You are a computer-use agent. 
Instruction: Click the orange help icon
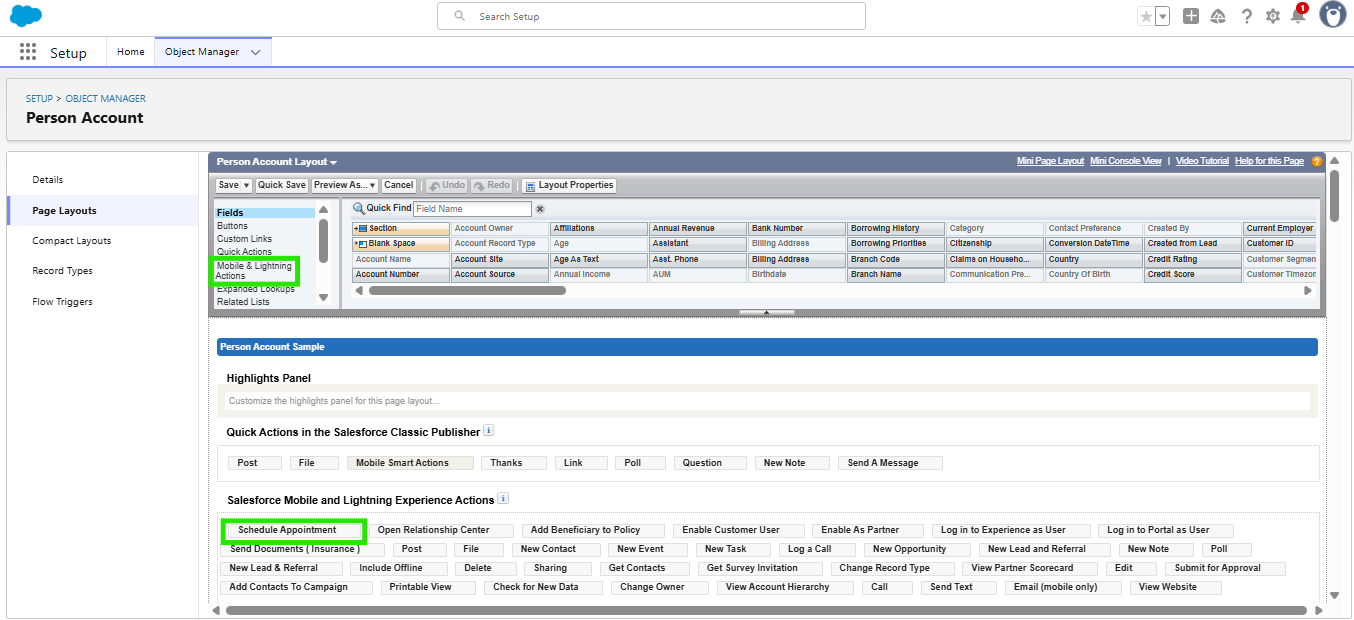click(x=1317, y=161)
